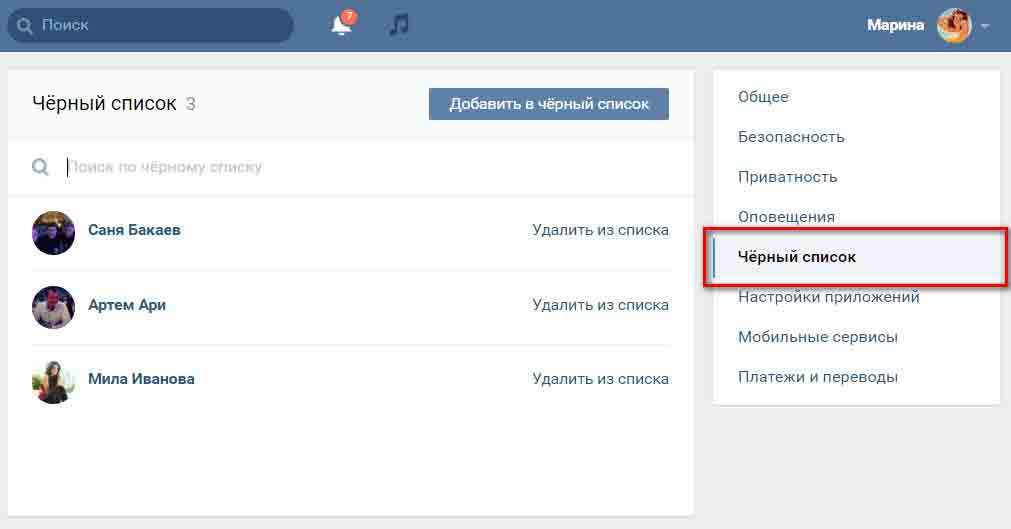The height and width of the screenshot is (529, 1011).
Task: Open the music note icon
Action: point(399,25)
